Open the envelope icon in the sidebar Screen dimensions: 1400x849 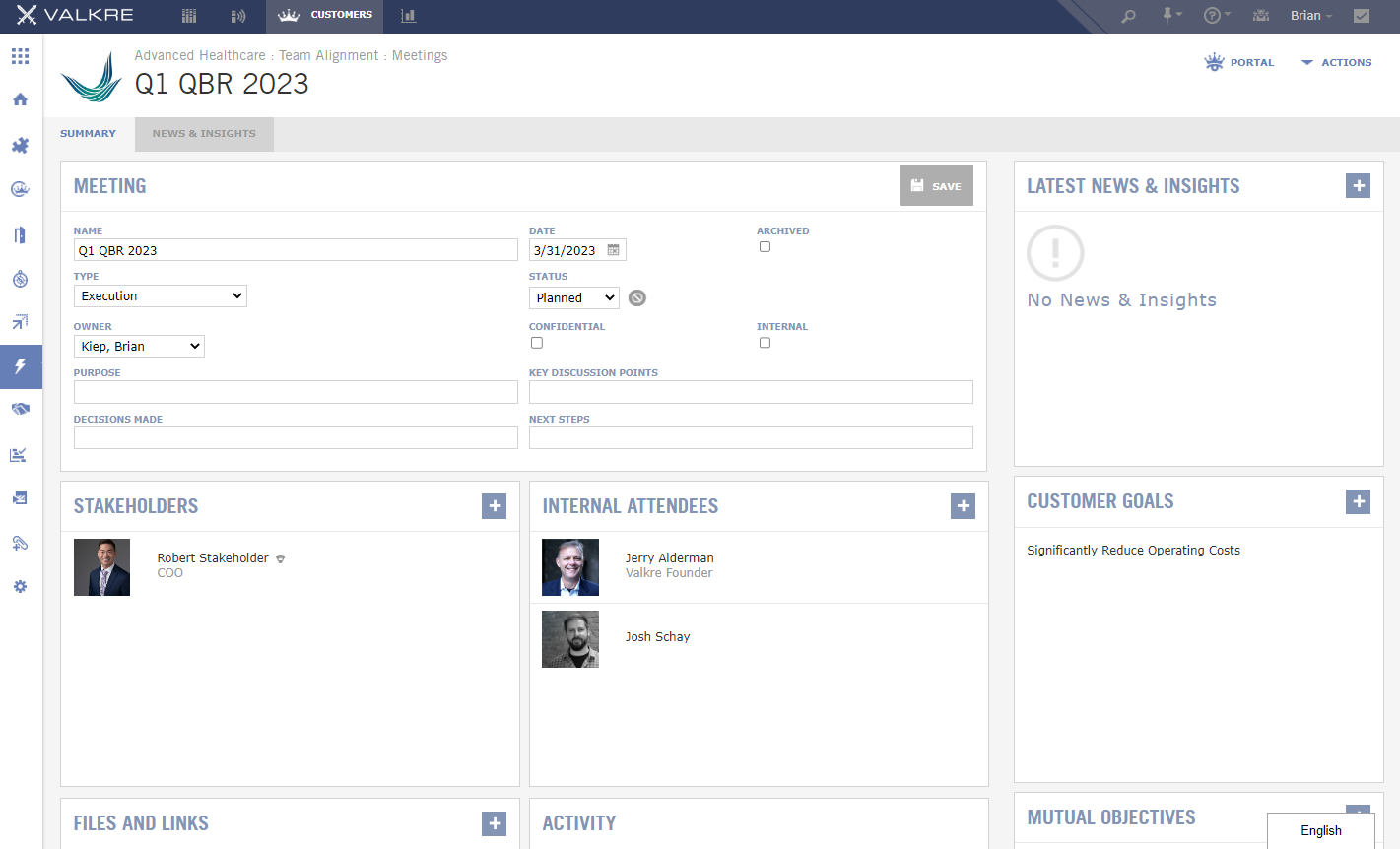(x=20, y=498)
